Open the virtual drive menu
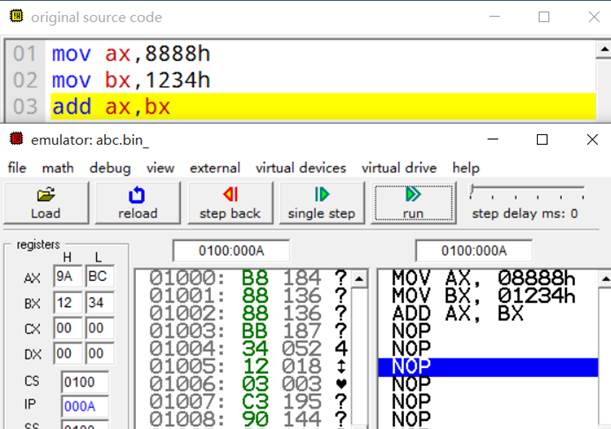This screenshot has height=429, width=611. [x=399, y=168]
